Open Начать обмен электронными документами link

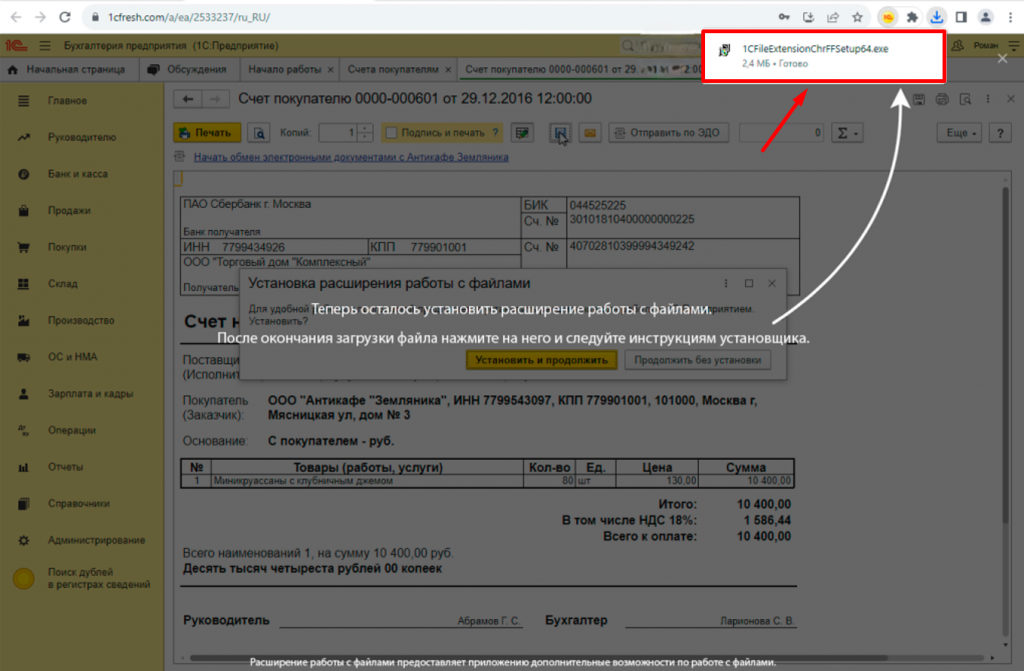click(351, 157)
